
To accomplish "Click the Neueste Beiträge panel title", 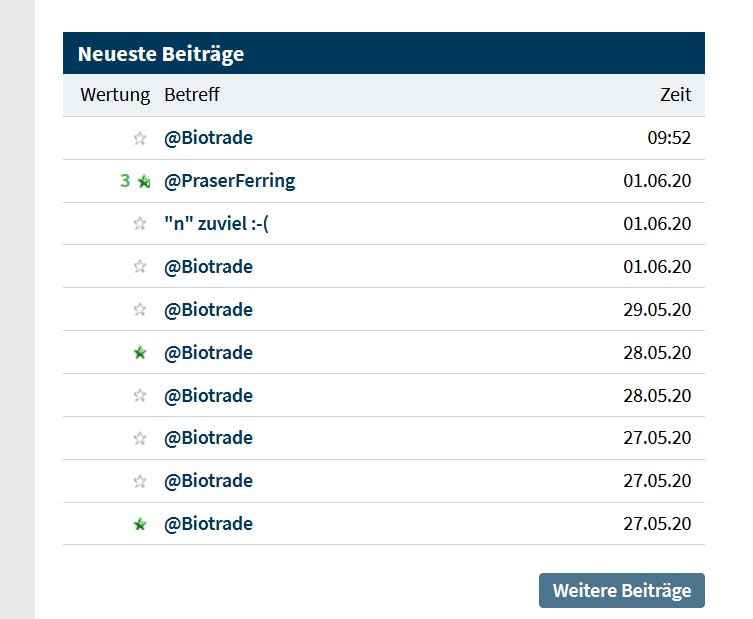I will click(x=161, y=54).
